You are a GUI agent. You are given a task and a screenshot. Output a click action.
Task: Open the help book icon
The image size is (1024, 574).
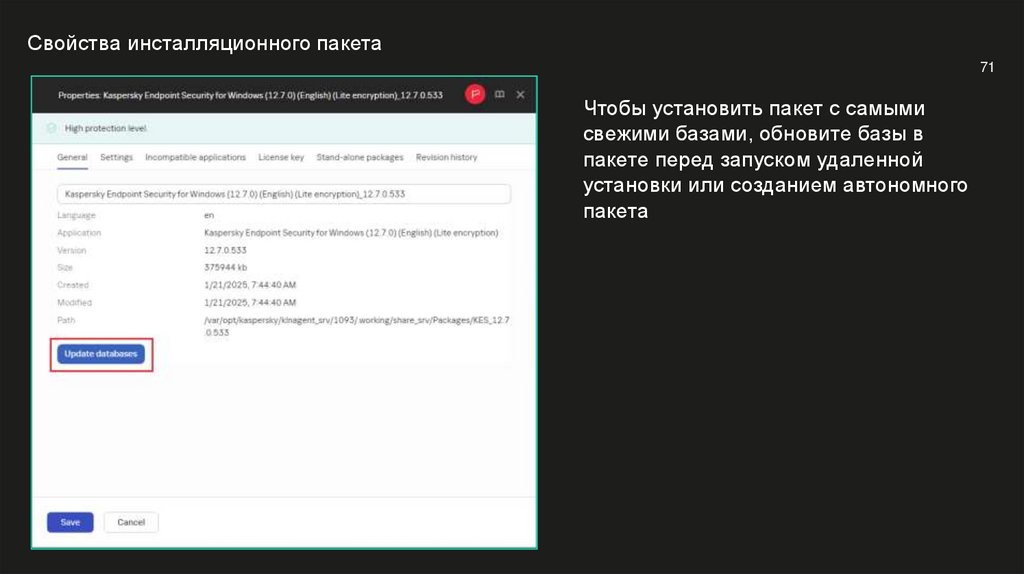(500, 95)
